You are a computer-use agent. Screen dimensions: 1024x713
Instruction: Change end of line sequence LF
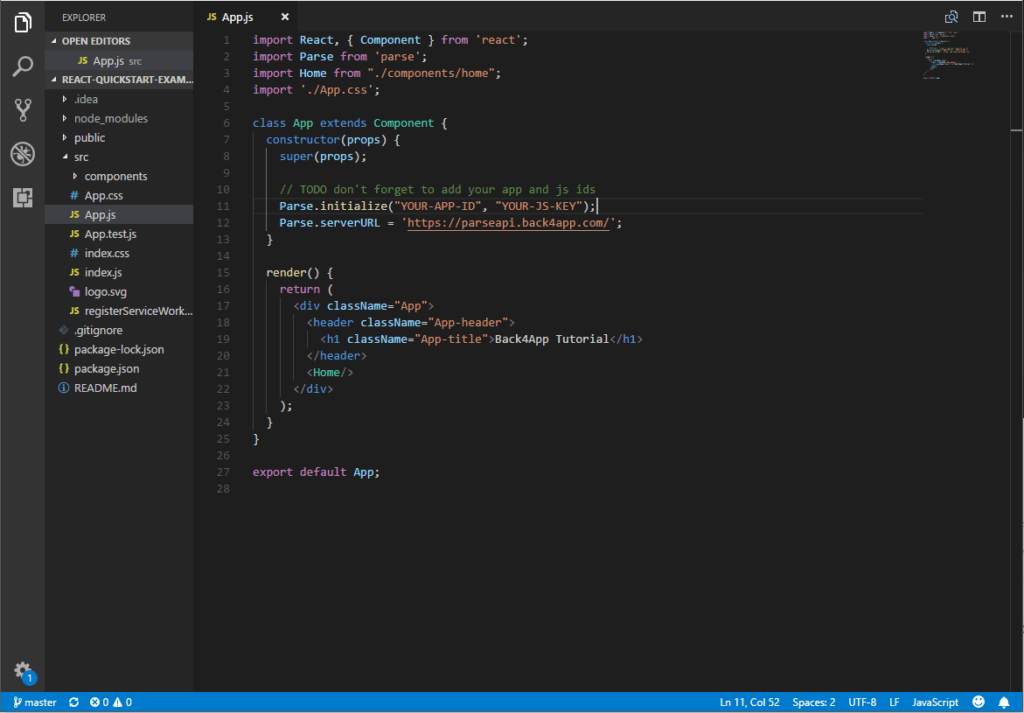point(894,703)
